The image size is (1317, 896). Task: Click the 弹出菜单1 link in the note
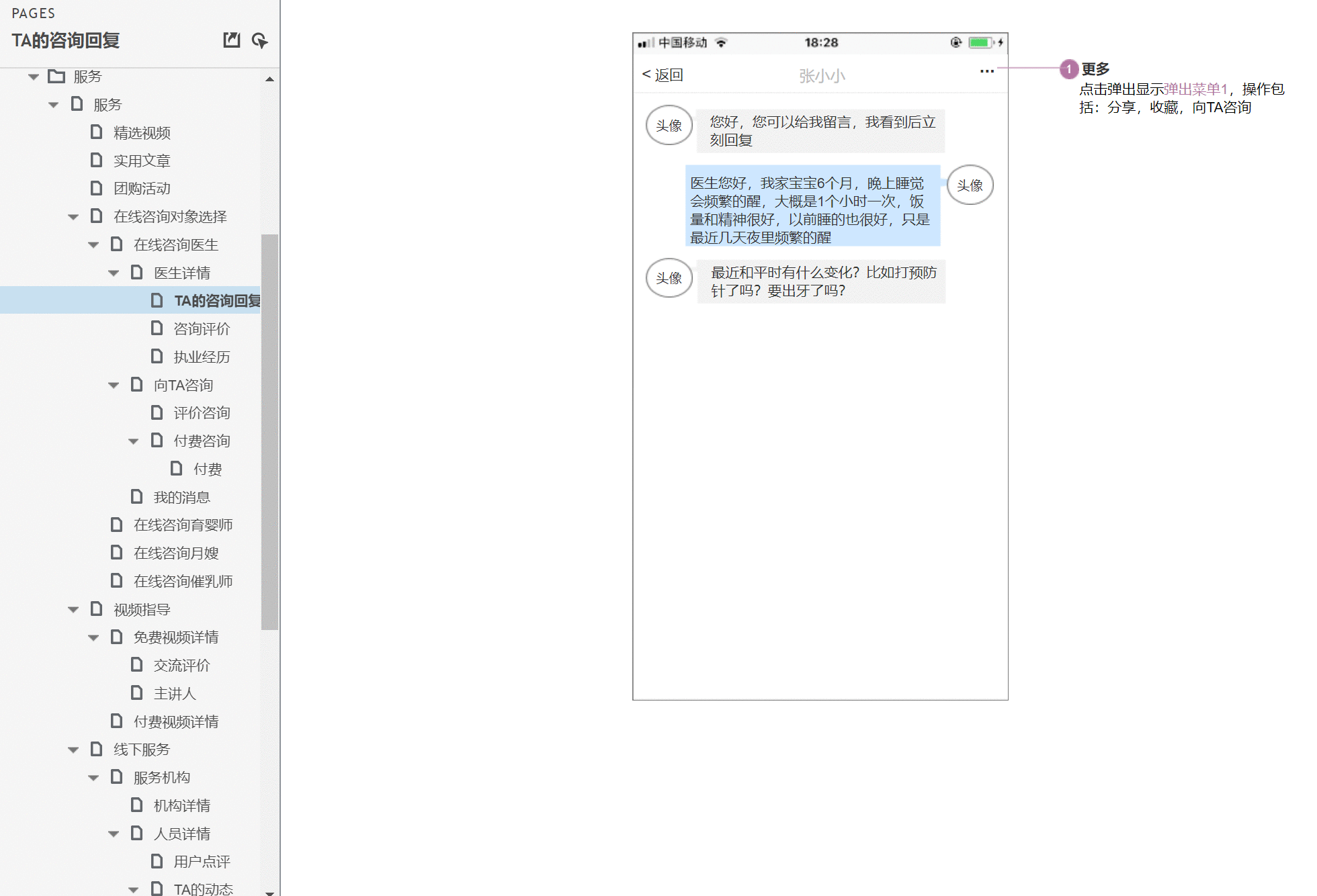[1195, 89]
